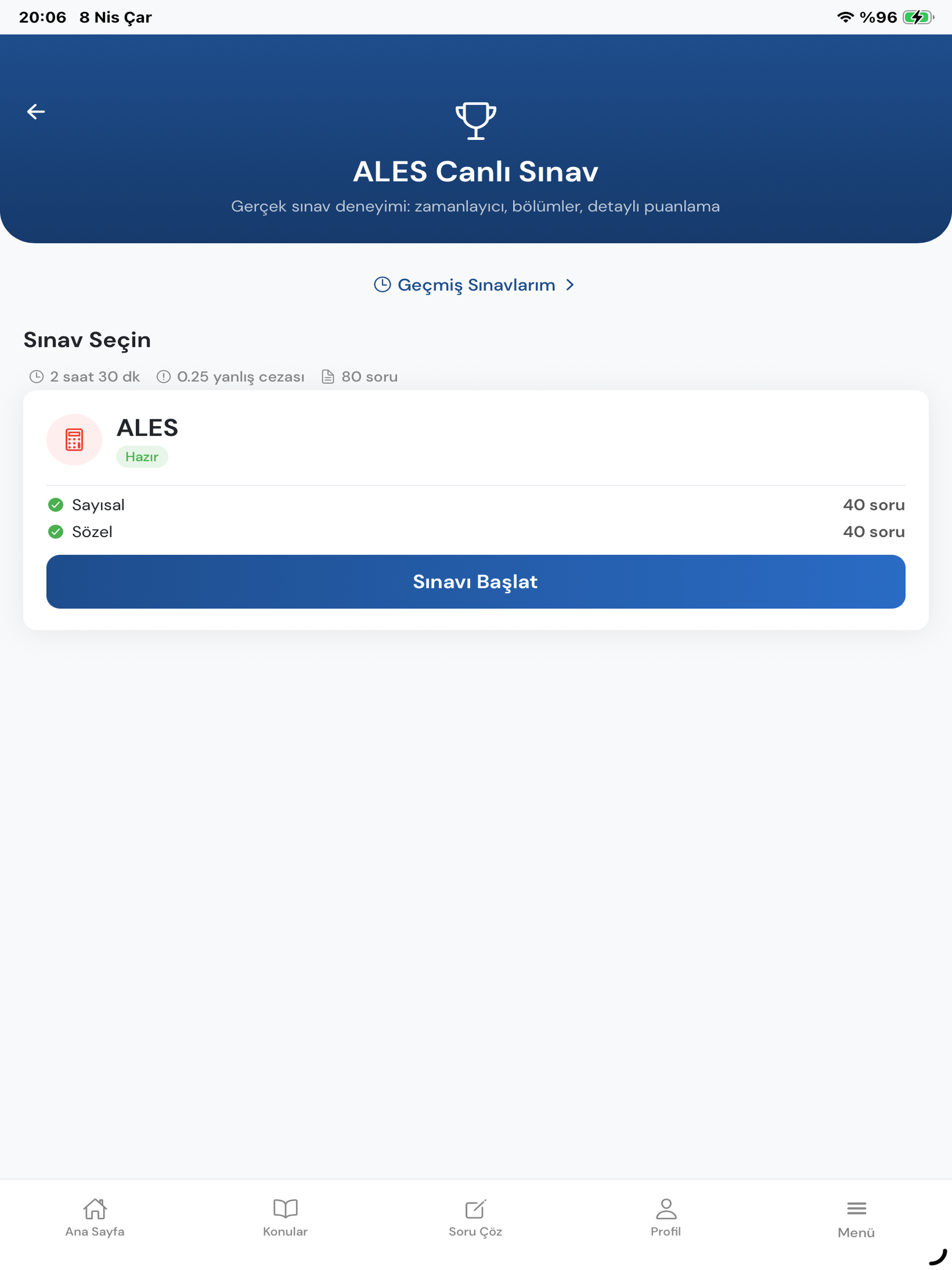Image resolution: width=952 pixels, height=1270 pixels.
Task: Expand Geçmiş Sınavlarım with the chevron arrow
Action: (x=570, y=285)
